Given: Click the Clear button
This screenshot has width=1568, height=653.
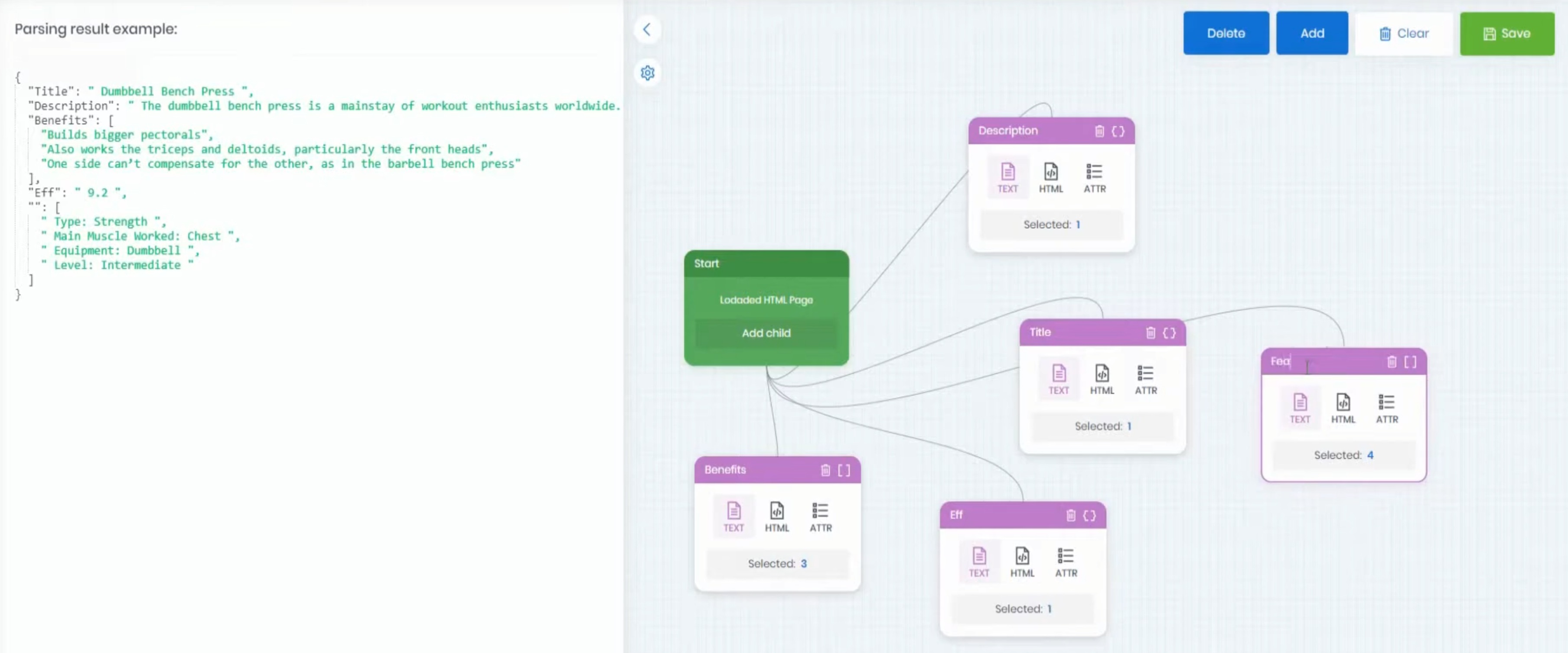Looking at the screenshot, I should coord(1404,33).
